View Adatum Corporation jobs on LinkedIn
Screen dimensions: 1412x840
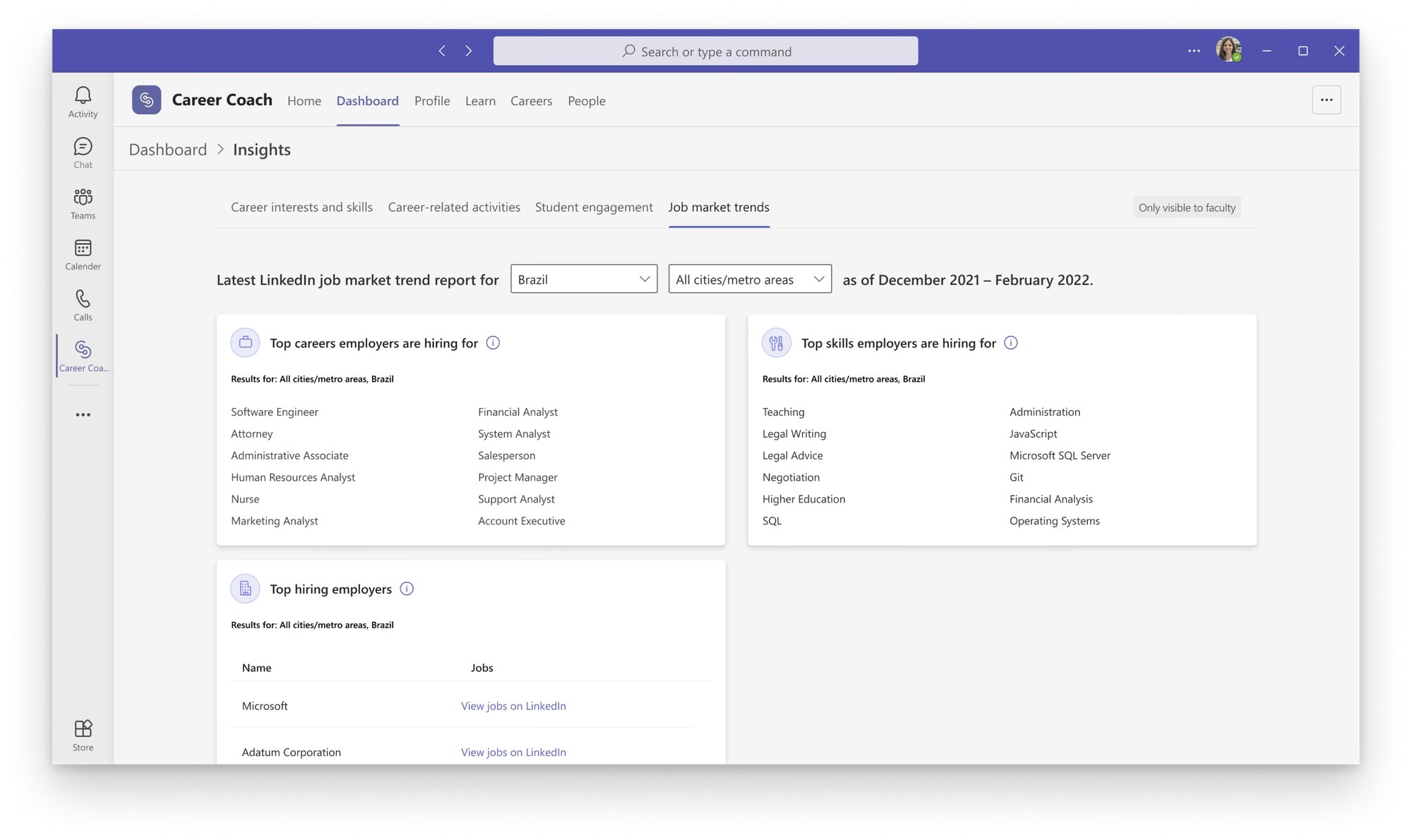click(x=513, y=752)
